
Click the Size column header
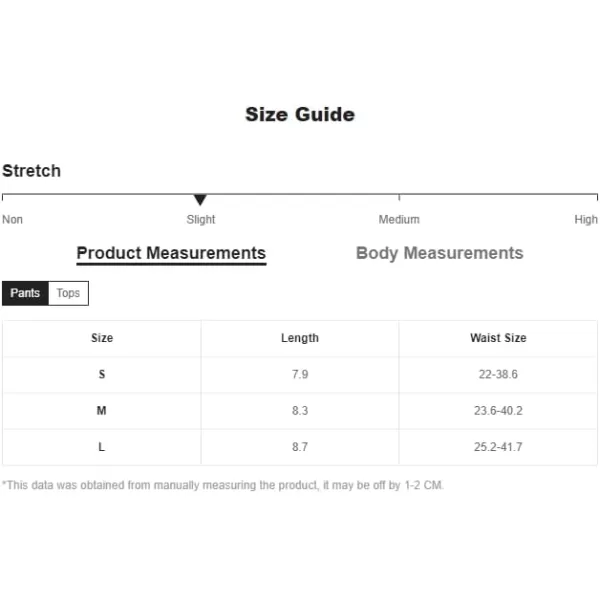pyautogui.click(x=102, y=338)
